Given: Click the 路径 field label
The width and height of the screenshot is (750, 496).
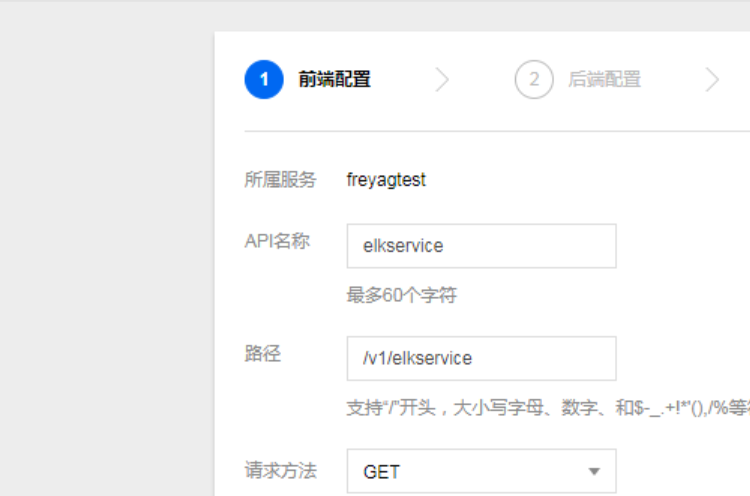Looking at the screenshot, I should click(262, 354).
